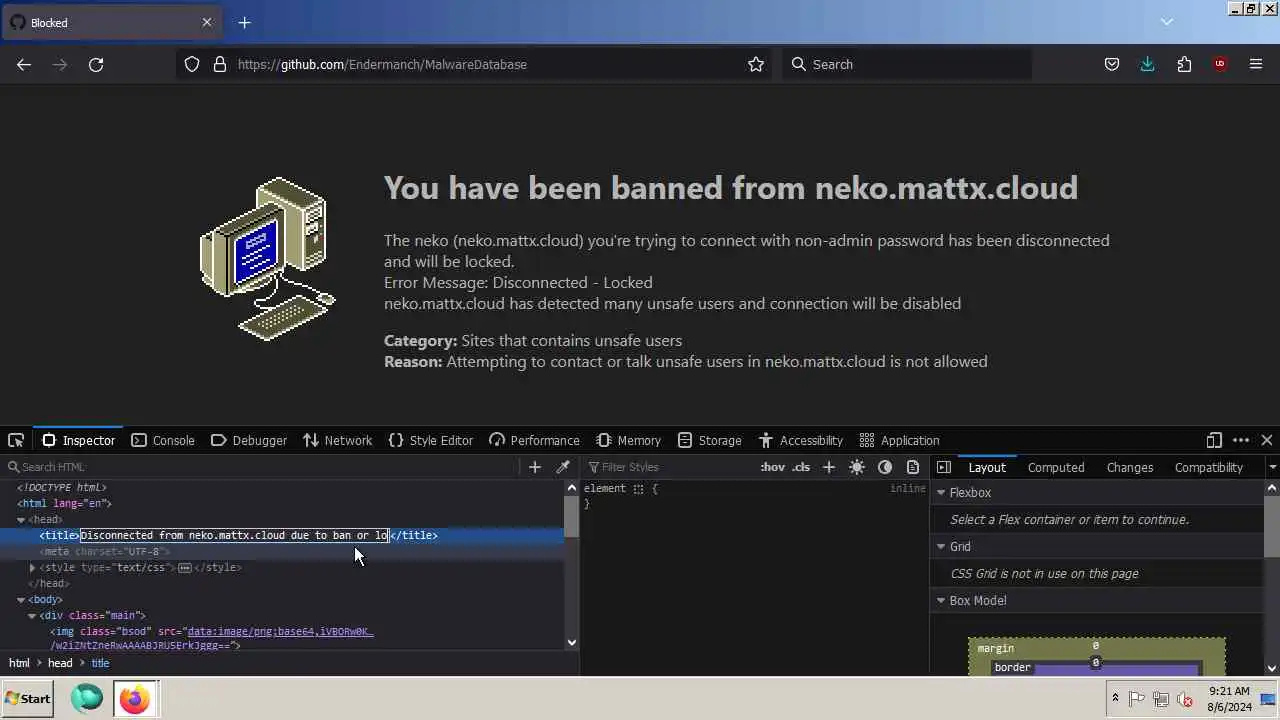Click the element picker icon in DevTools
The height and width of the screenshot is (720, 1280).
tap(16, 440)
